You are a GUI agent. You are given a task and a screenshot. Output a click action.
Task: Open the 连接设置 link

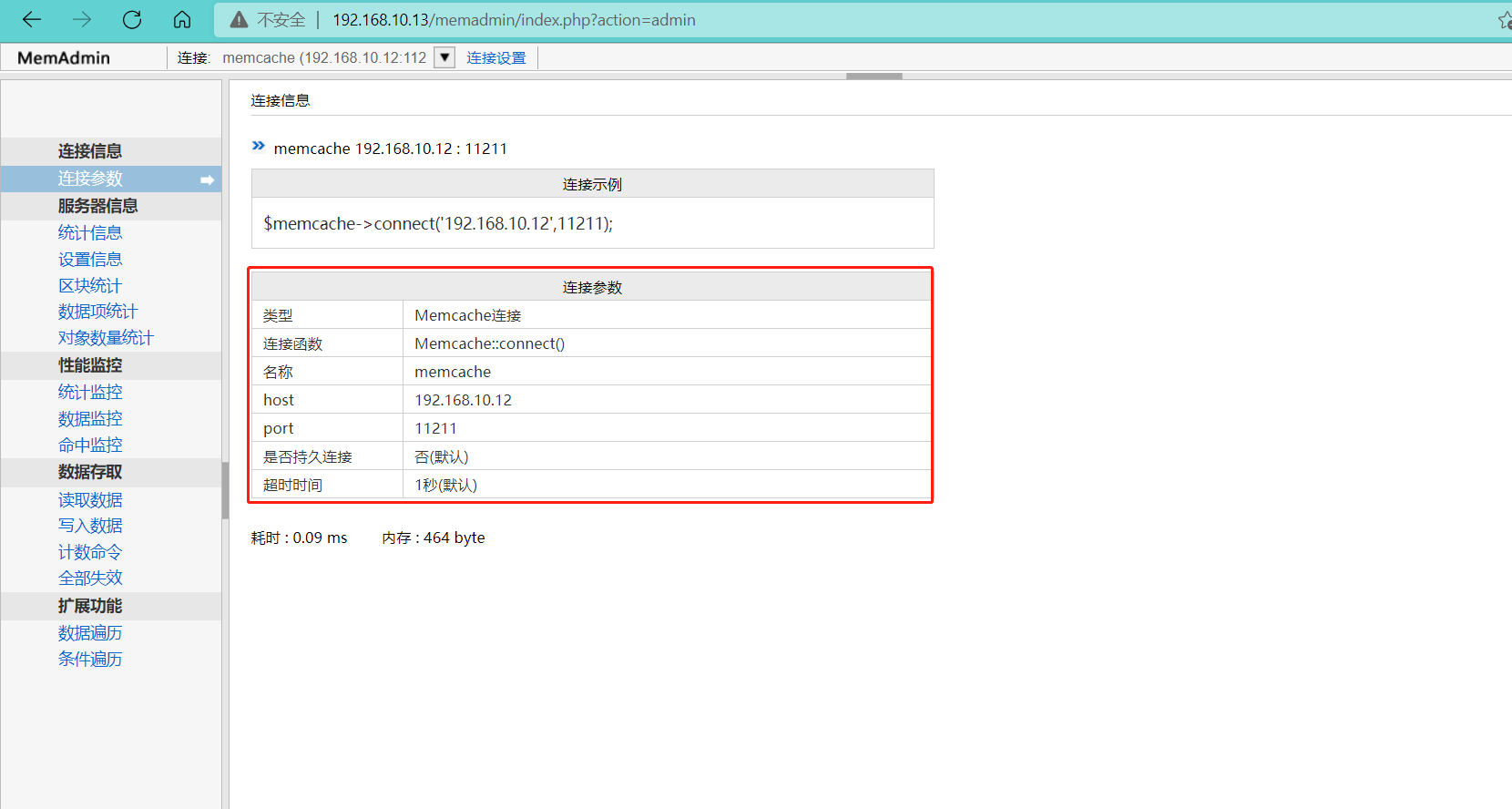click(x=496, y=57)
